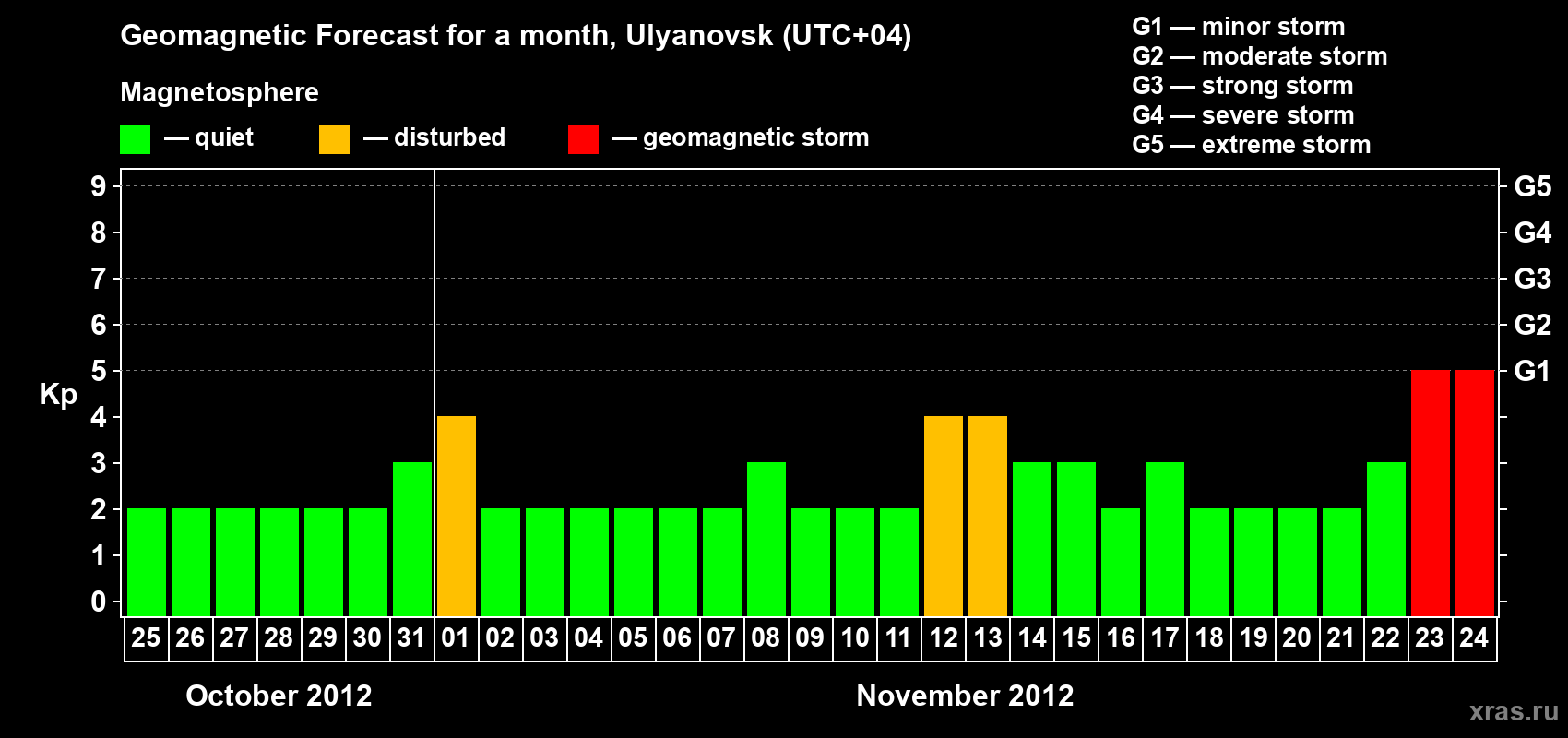1568x738 pixels.
Task: Click the 'October 2012' month label
Action: [x=279, y=696]
